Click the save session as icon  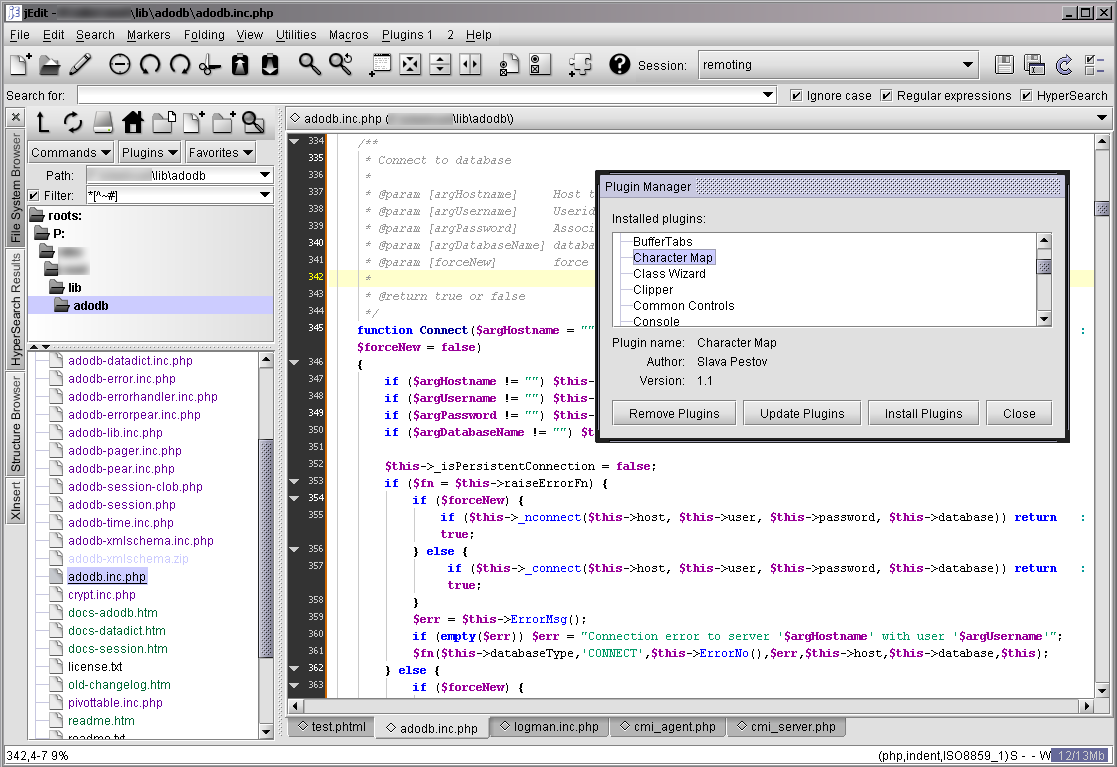1034,65
